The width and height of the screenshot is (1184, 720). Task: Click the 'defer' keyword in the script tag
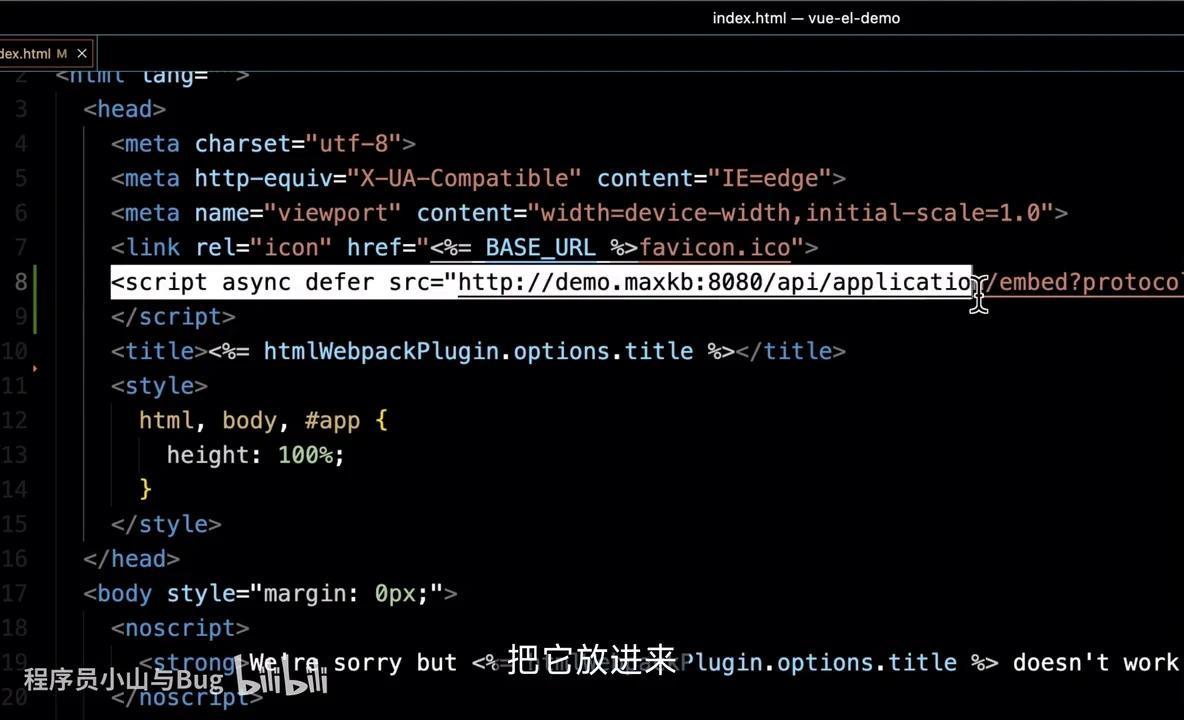pos(339,282)
